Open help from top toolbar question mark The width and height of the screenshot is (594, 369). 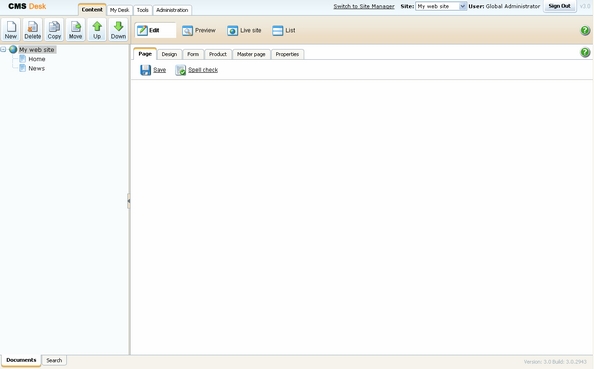585,30
